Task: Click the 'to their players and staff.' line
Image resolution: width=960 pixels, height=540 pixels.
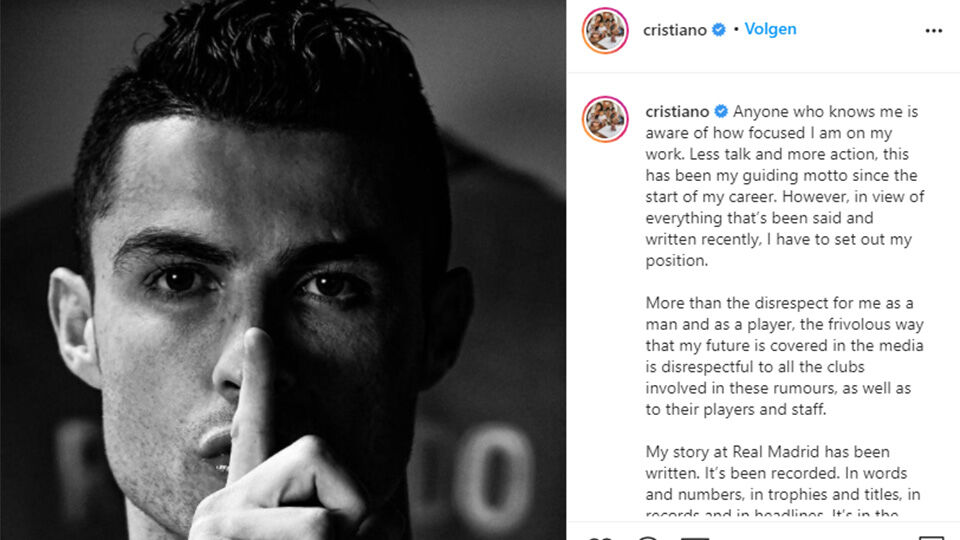Action: (736, 409)
